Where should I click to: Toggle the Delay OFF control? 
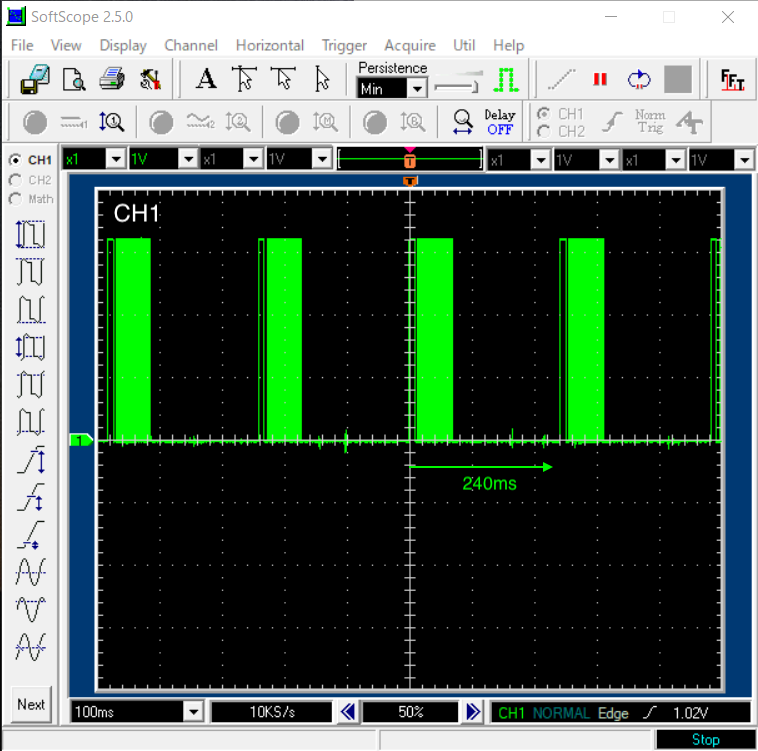point(499,122)
